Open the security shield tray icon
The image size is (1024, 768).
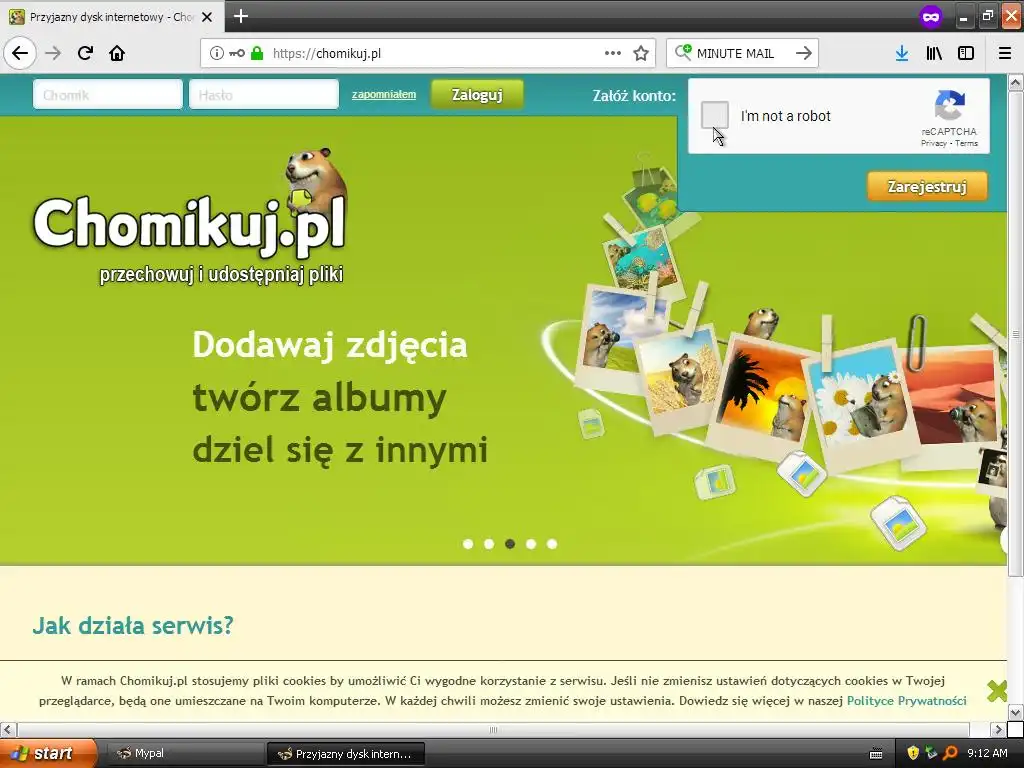(913, 753)
